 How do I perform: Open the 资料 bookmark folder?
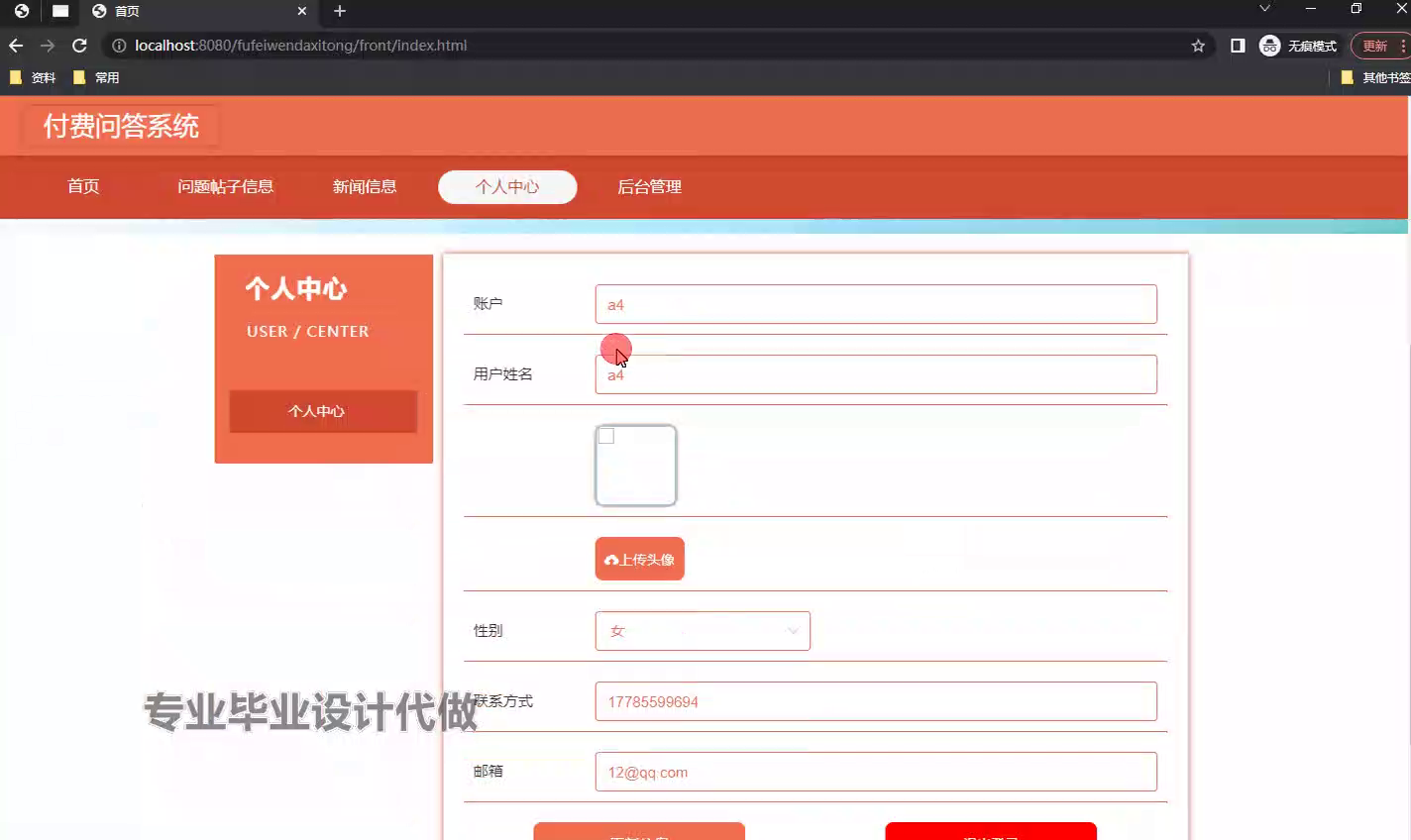coord(33,77)
